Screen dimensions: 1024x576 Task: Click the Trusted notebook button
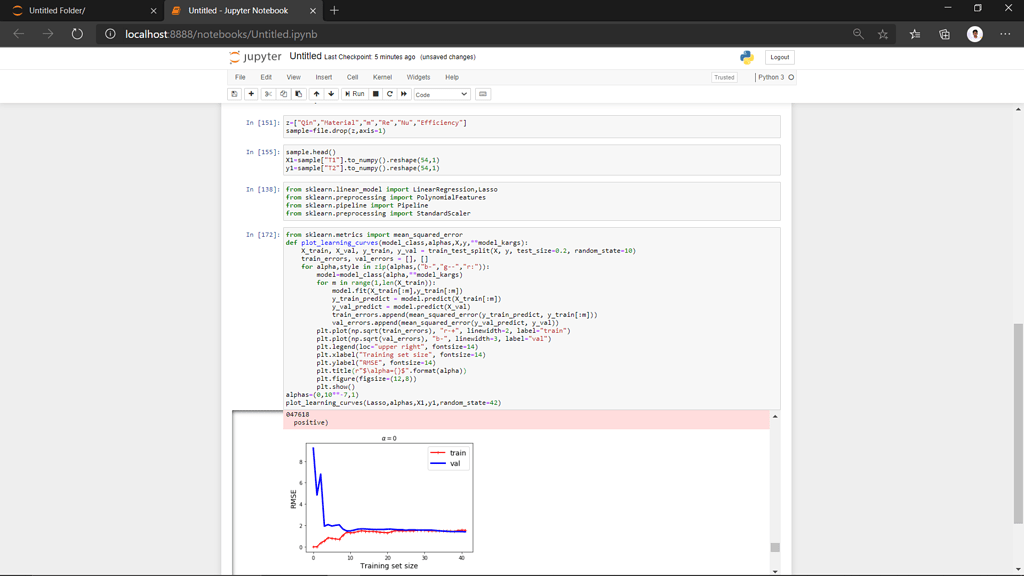click(724, 77)
